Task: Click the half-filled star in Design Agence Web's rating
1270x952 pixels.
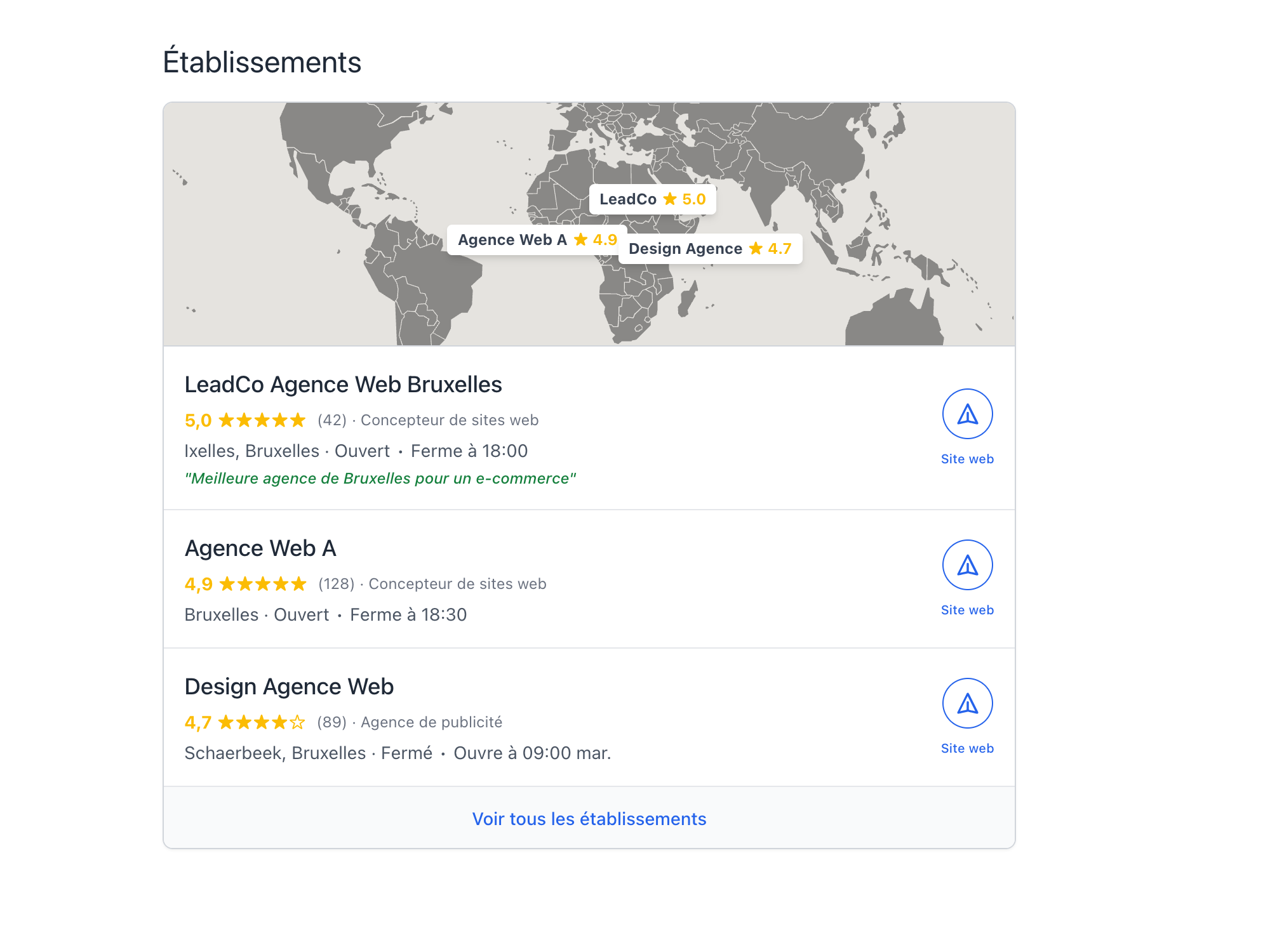Action: coord(298,722)
